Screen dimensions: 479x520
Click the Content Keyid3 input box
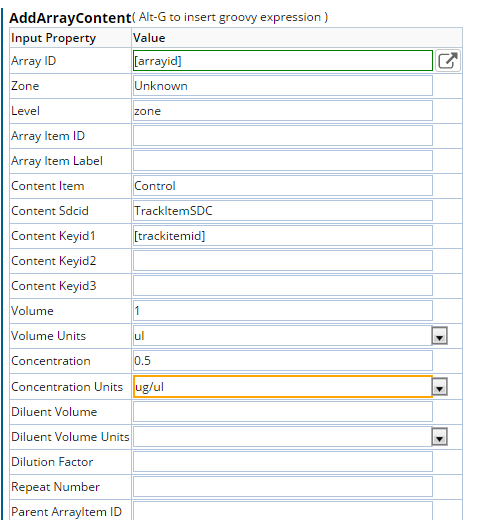pyautogui.click(x=283, y=286)
